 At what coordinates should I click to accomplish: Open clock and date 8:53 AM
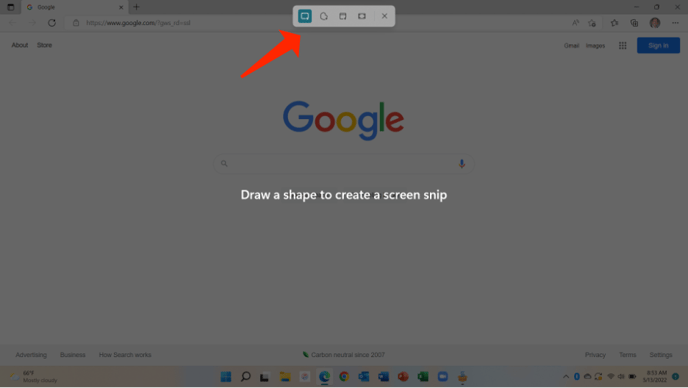click(x=655, y=377)
